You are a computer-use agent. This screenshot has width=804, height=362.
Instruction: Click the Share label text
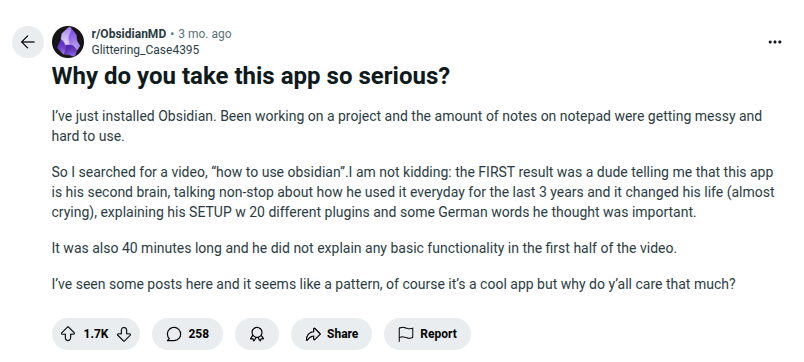(343, 334)
